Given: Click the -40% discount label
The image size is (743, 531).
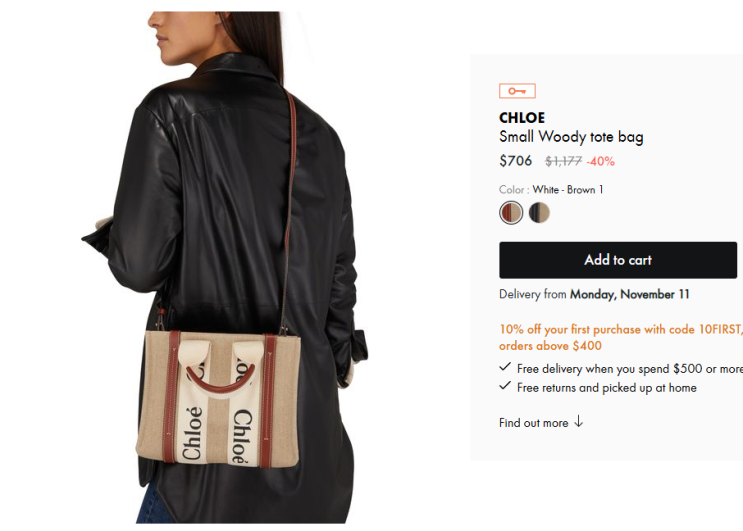Looking at the screenshot, I should 600,162.
